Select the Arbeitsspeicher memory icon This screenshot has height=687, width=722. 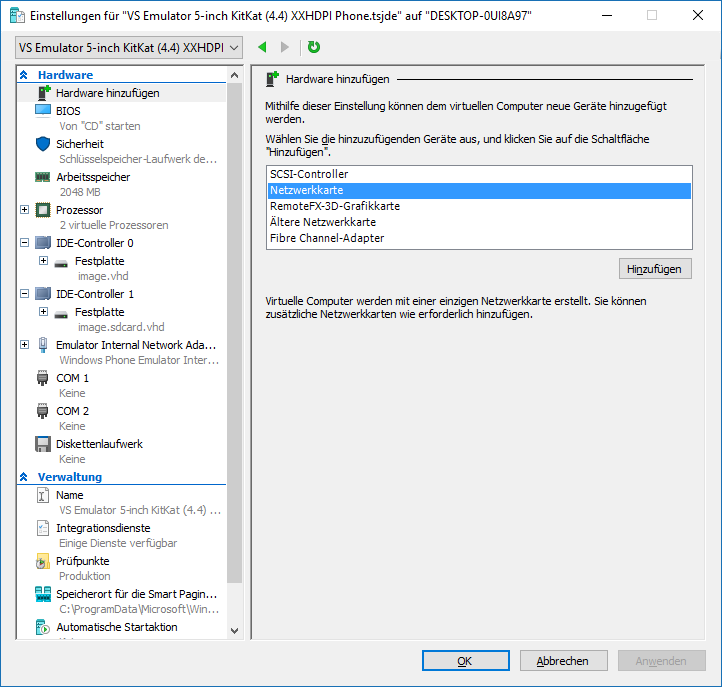tap(43, 177)
